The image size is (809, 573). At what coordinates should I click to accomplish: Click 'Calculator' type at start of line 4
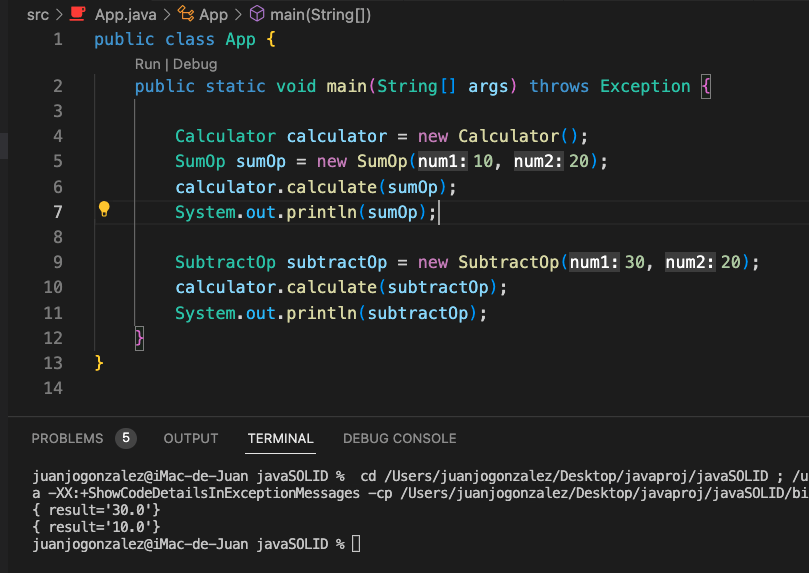coord(225,136)
